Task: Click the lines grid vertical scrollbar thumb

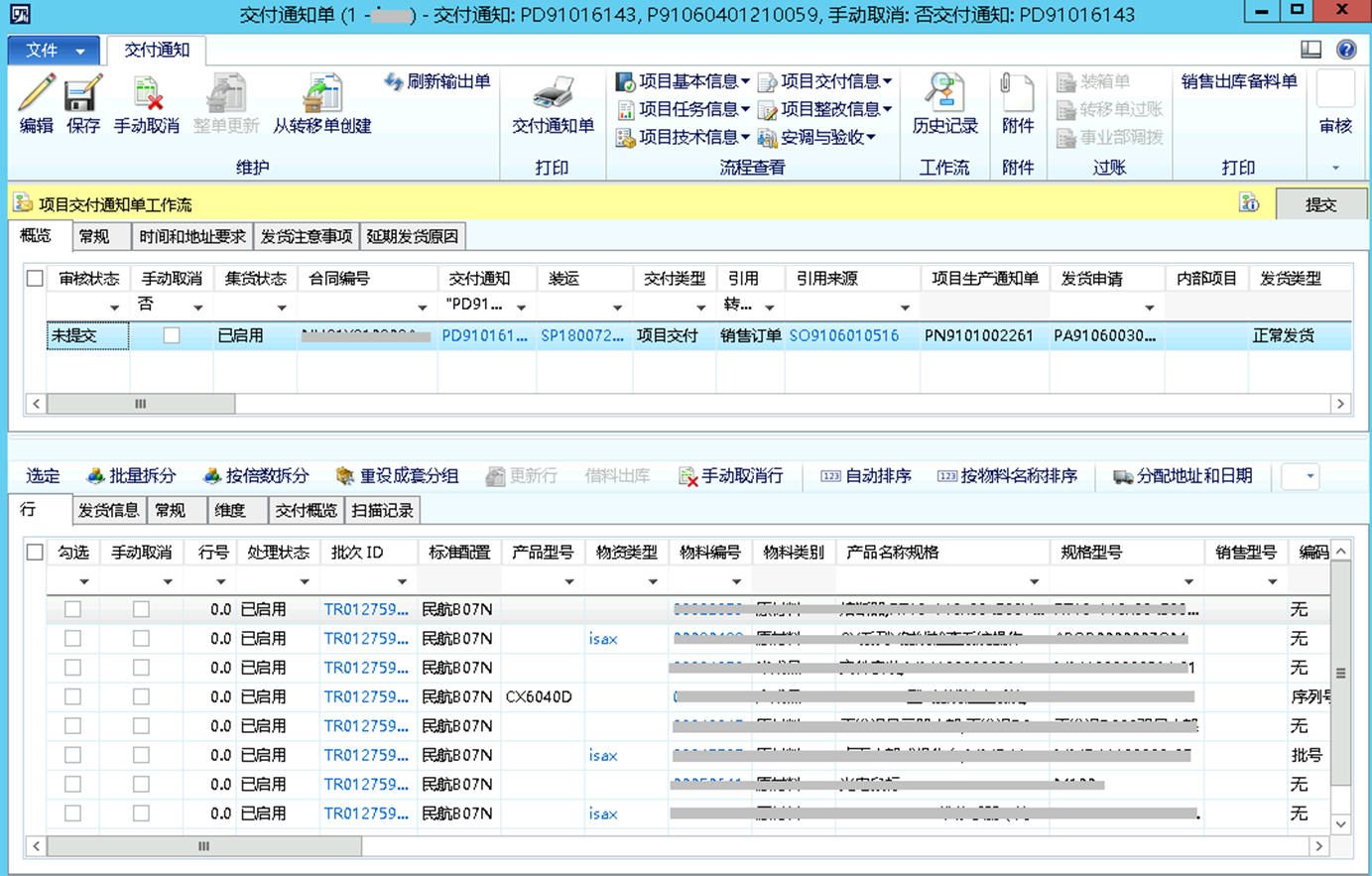Action: coord(1340,673)
